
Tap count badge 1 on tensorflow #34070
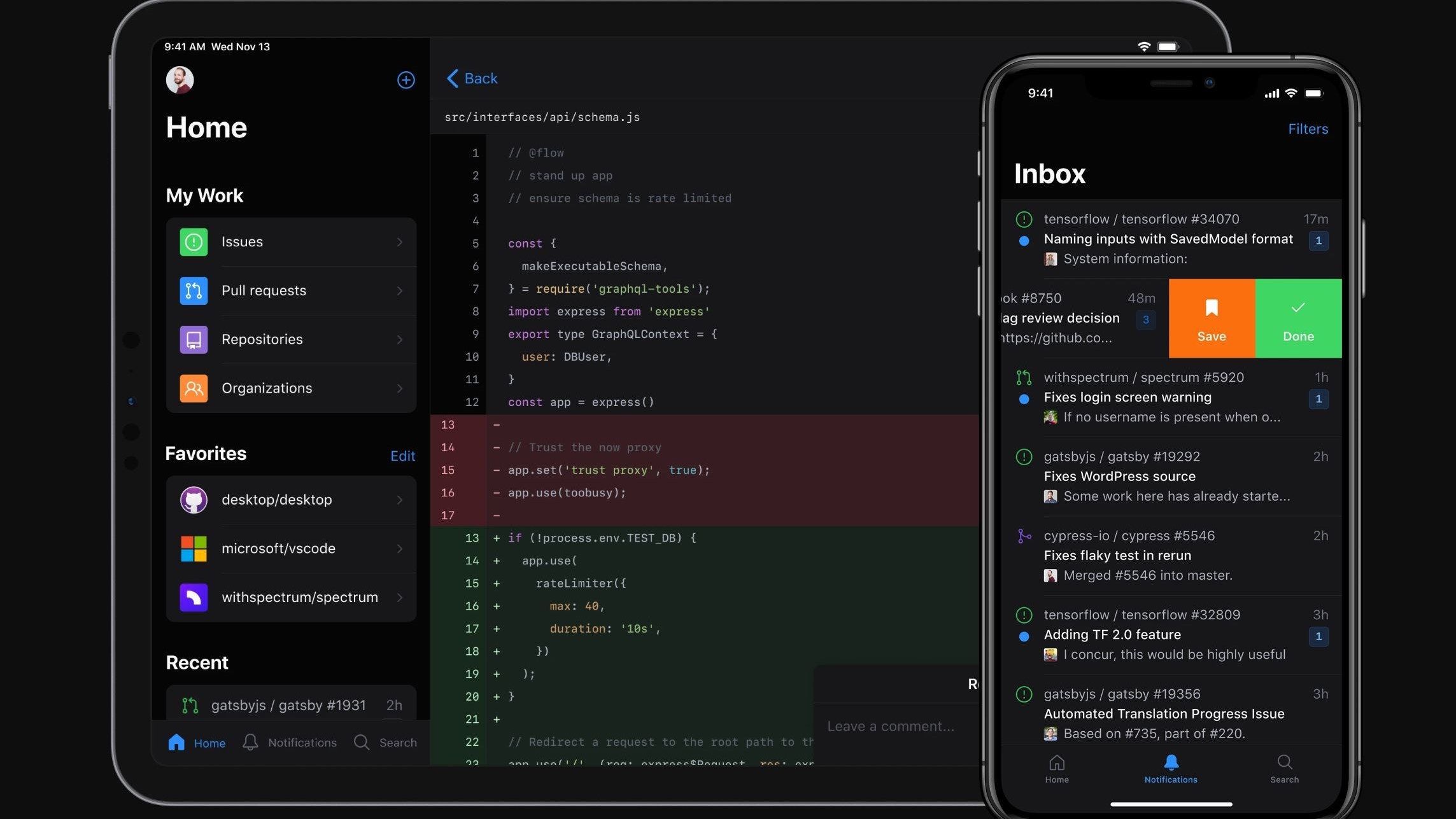coord(1318,241)
